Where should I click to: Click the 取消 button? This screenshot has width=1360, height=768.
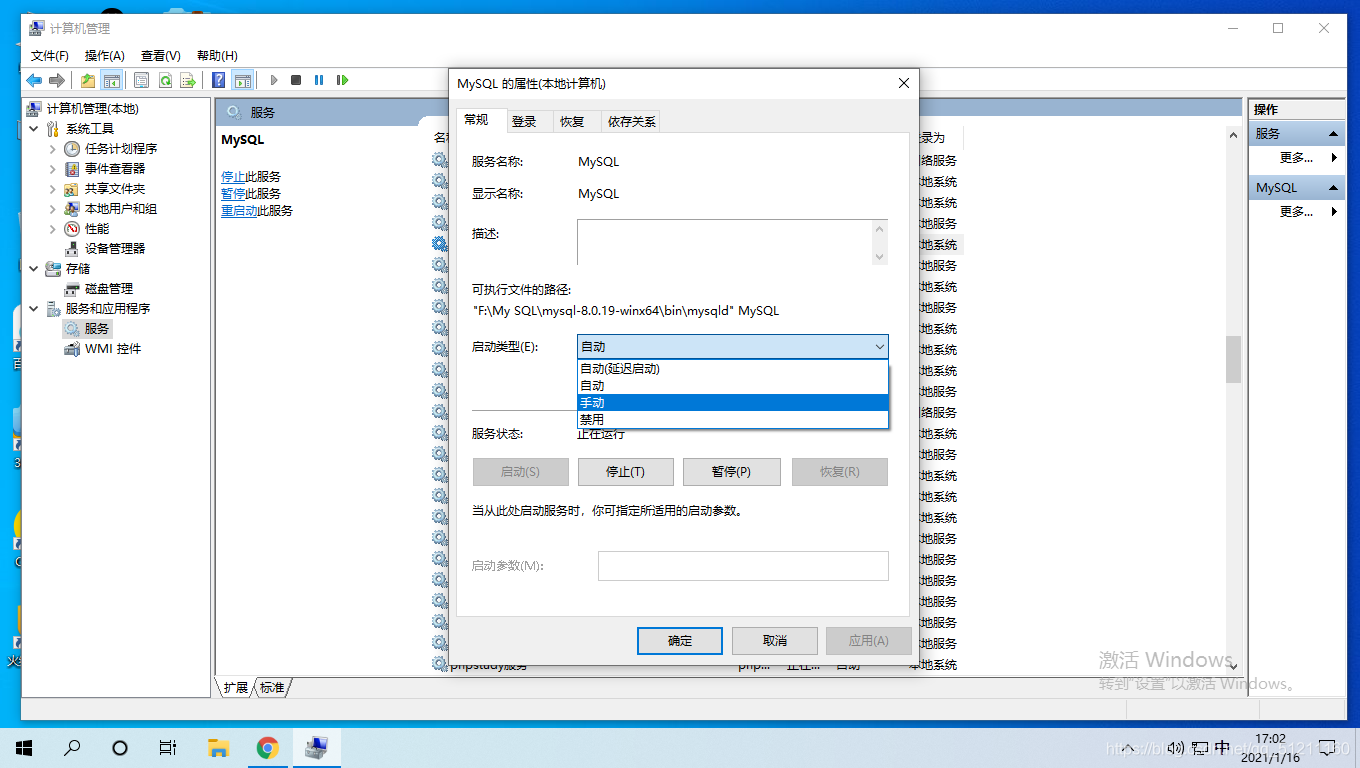[x=775, y=641]
